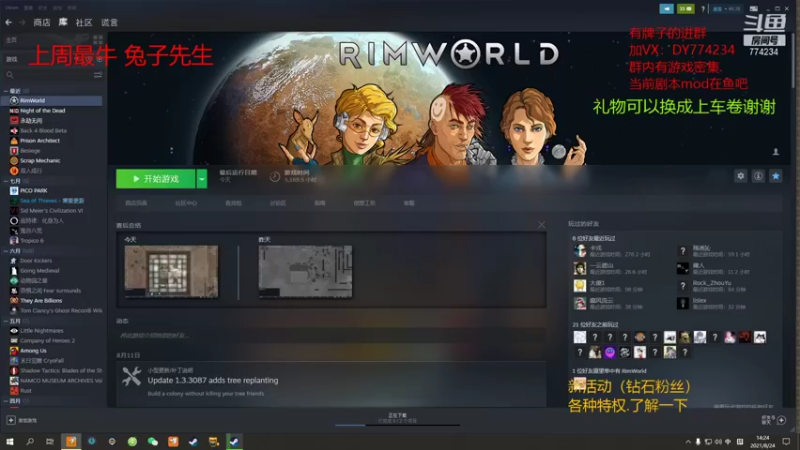This screenshot has width=800, height=450.
Task: Open Update 1.3.3087 adds tree replanting
Action: point(213,380)
